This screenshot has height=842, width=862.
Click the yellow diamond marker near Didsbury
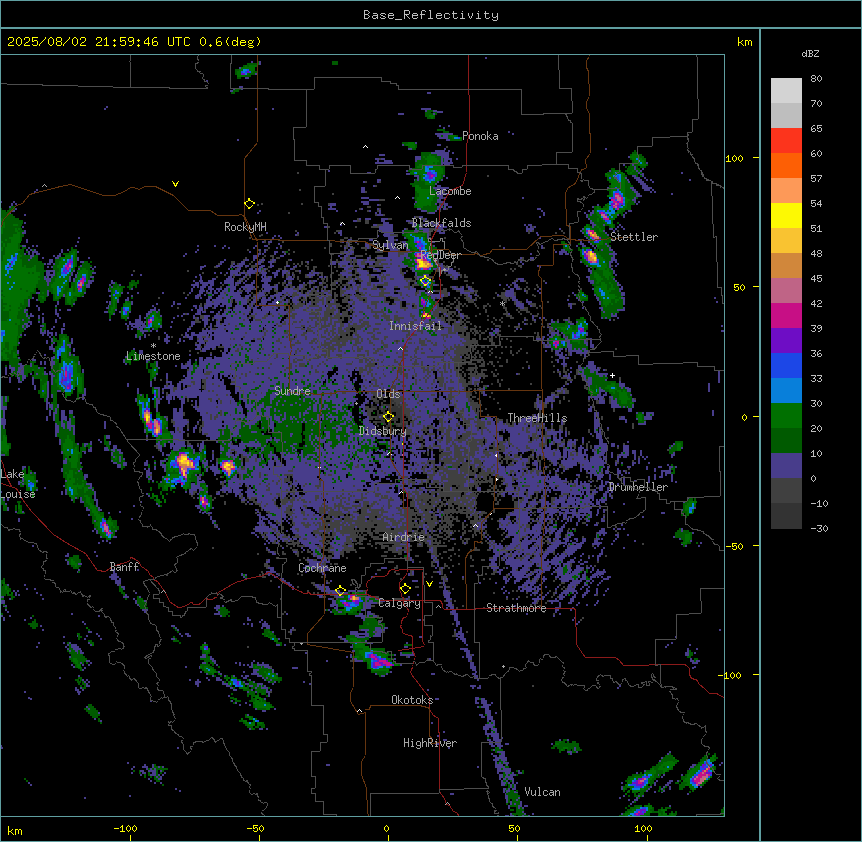388,417
